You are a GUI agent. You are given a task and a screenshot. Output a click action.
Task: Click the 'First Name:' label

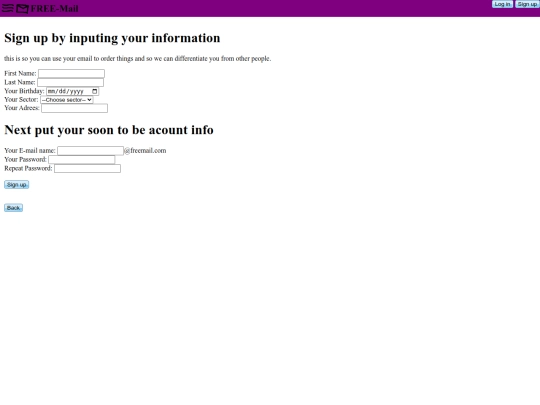(x=20, y=73)
